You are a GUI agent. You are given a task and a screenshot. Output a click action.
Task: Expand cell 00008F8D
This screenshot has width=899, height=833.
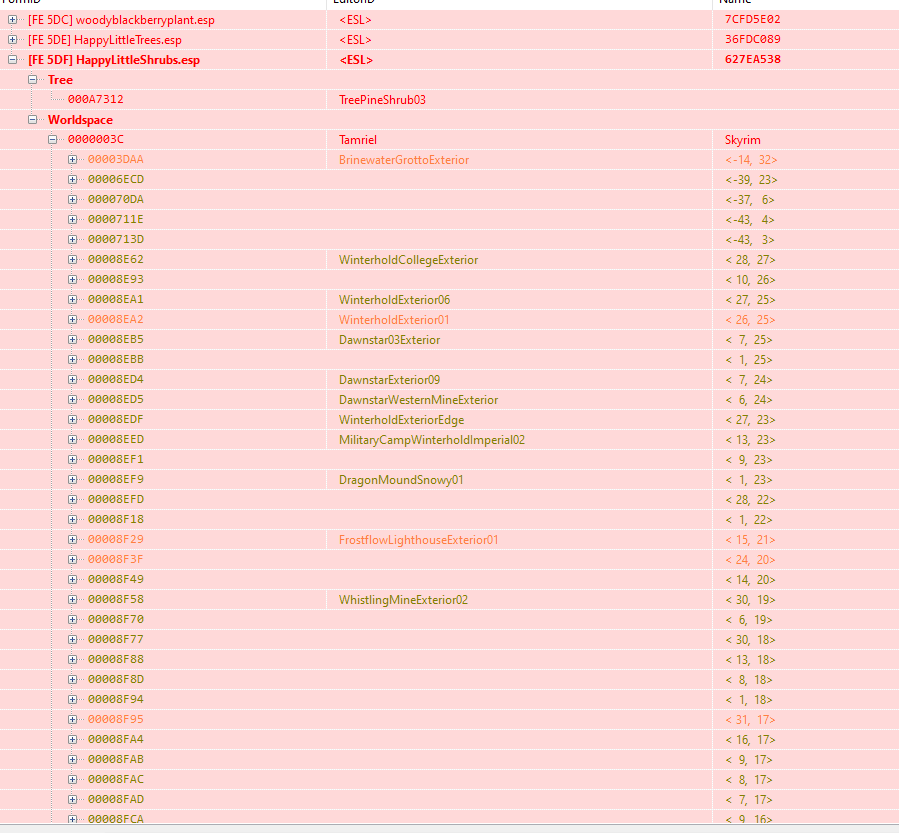pos(72,679)
